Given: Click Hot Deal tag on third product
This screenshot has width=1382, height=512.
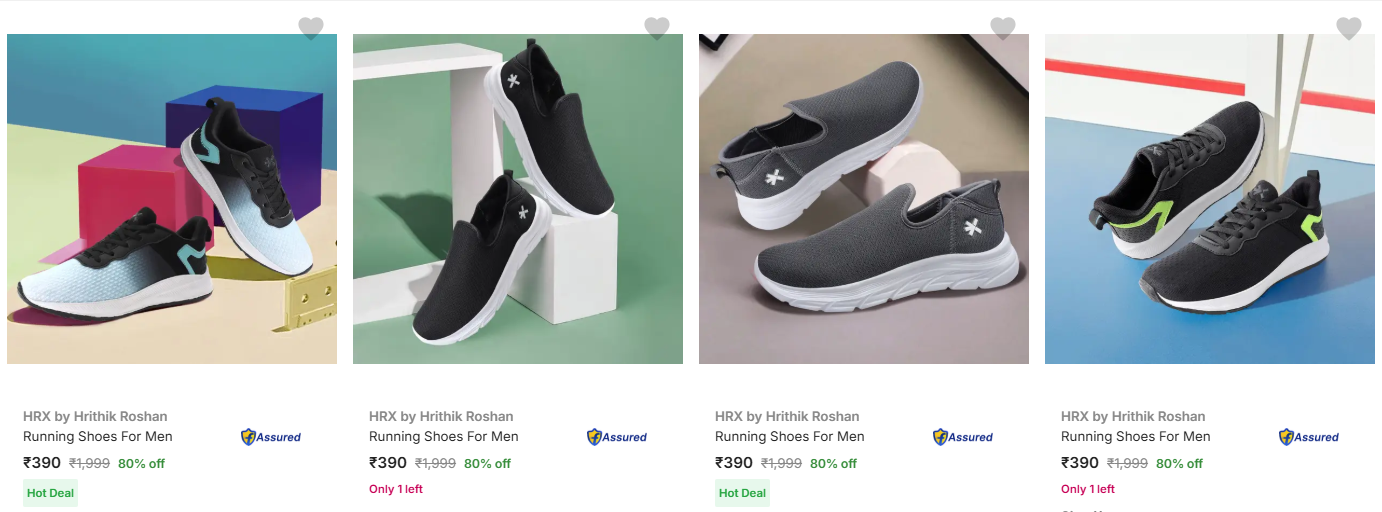Looking at the screenshot, I should click(x=742, y=493).
